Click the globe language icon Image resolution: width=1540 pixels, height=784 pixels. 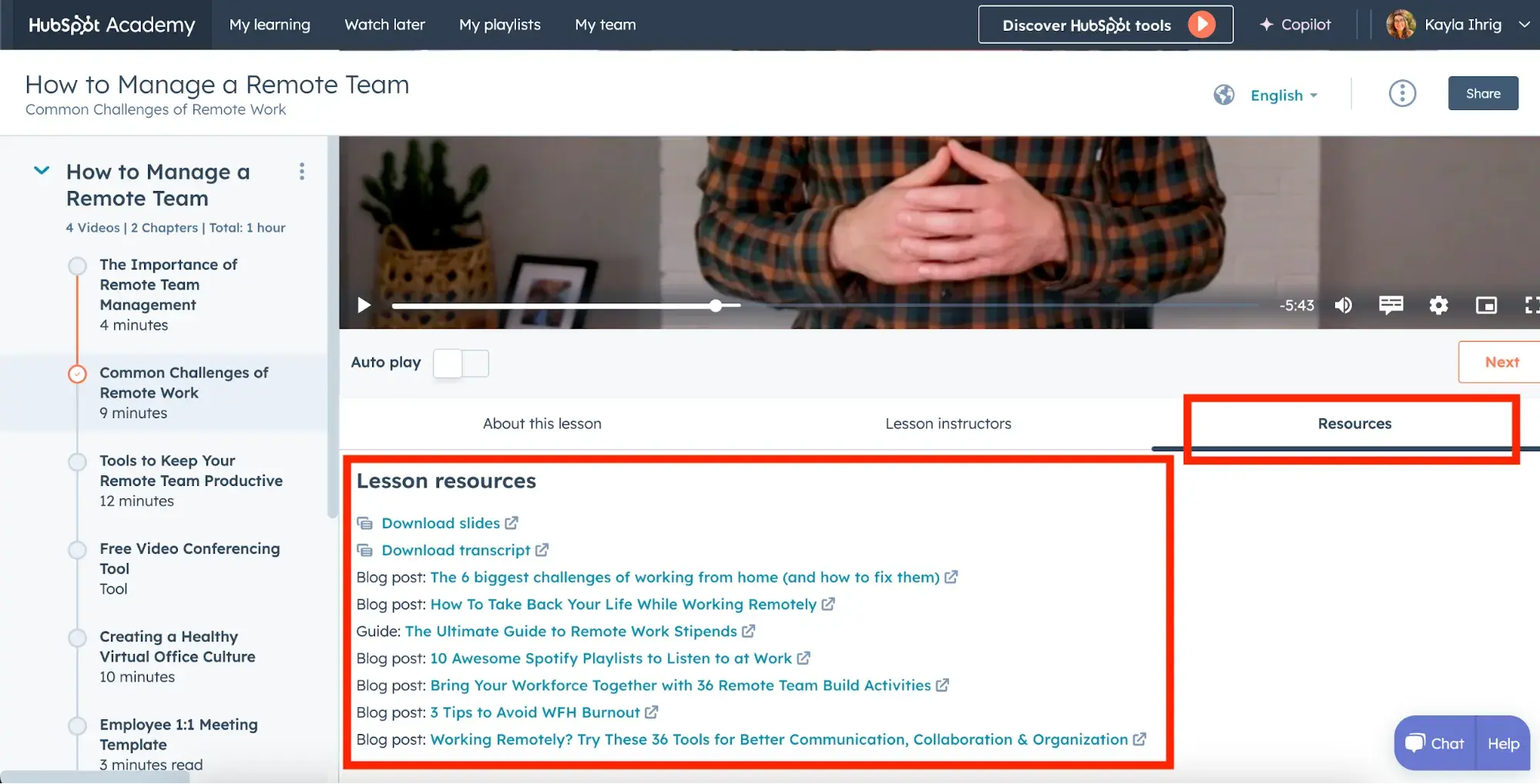pyautogui.click(x=1223, y=95)
